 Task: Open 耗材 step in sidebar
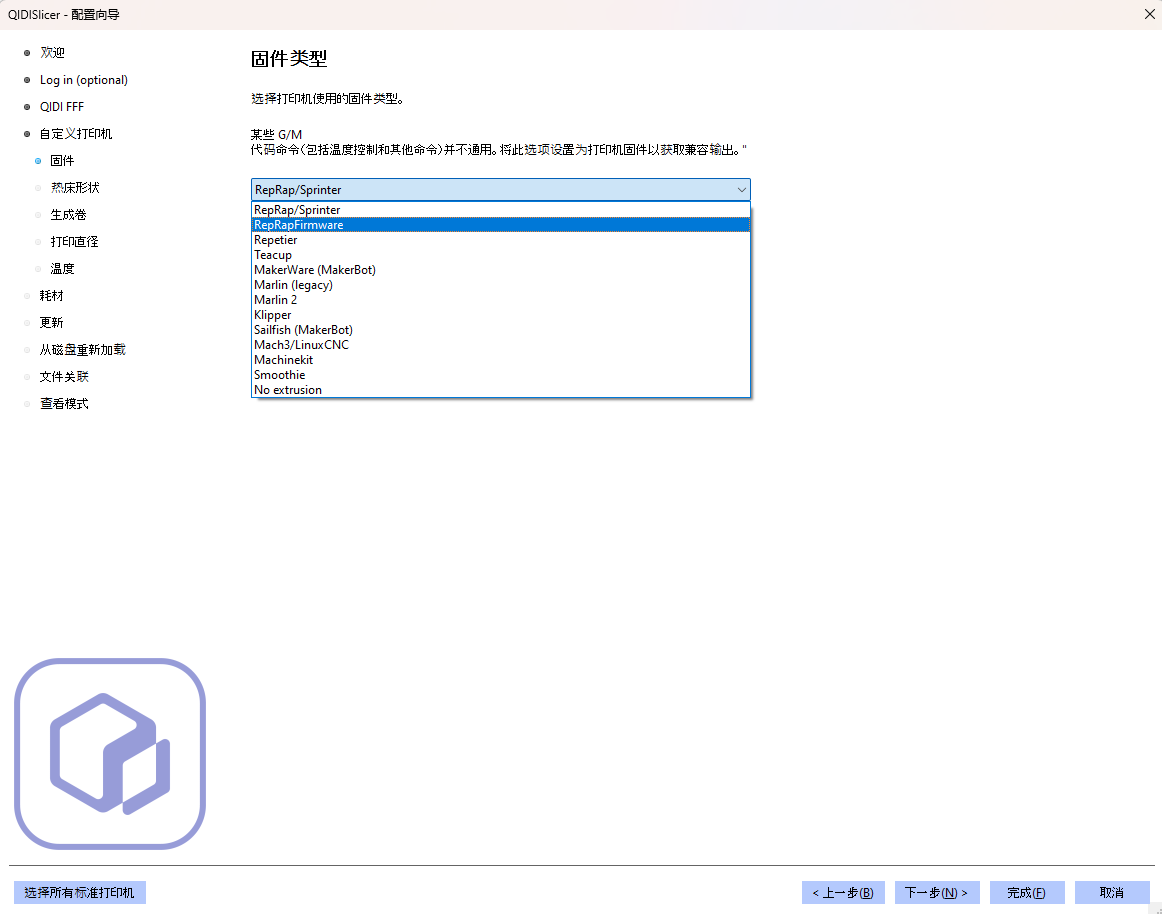click(x=52, y=296)
